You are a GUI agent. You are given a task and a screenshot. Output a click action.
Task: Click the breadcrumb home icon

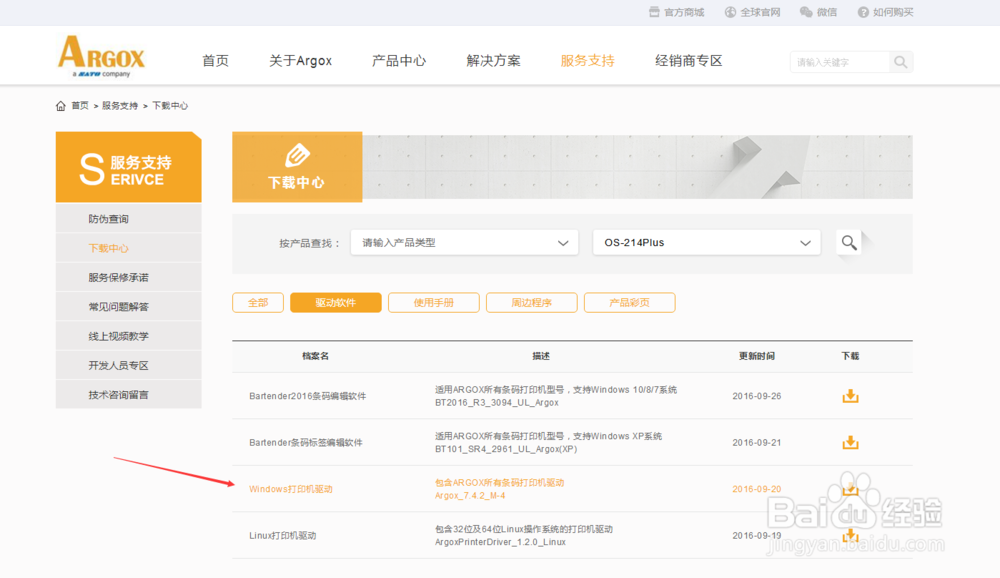[61, 106]
